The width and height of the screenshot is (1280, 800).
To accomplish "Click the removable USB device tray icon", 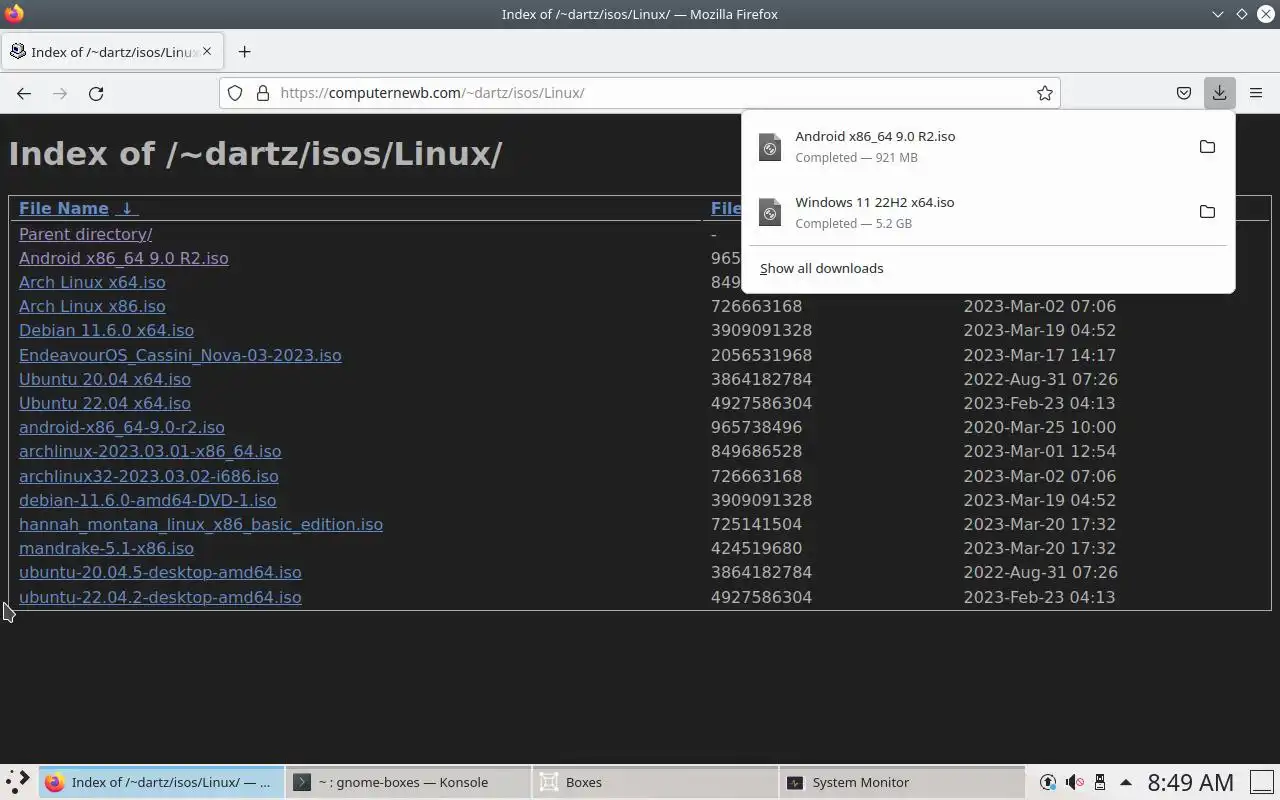I will [1100, 782].
